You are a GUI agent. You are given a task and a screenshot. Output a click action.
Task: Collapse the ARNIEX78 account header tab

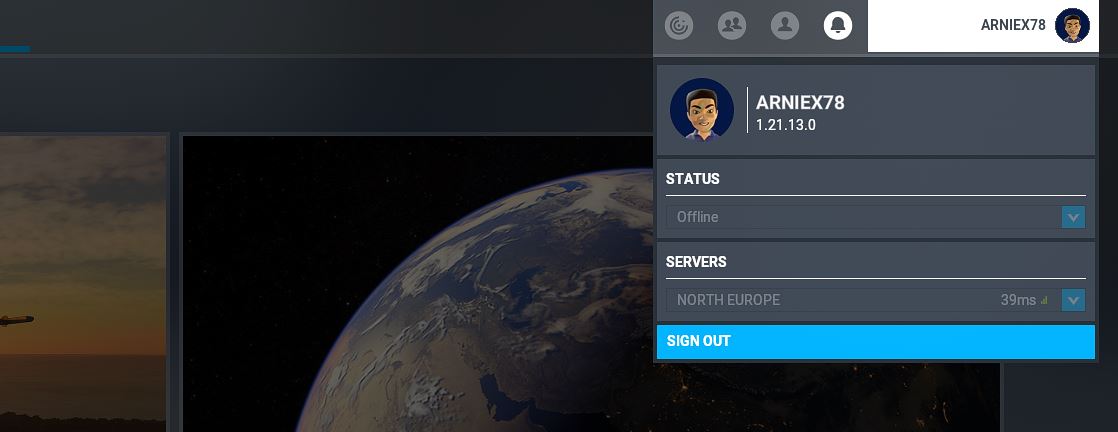[x=983, y=26]
